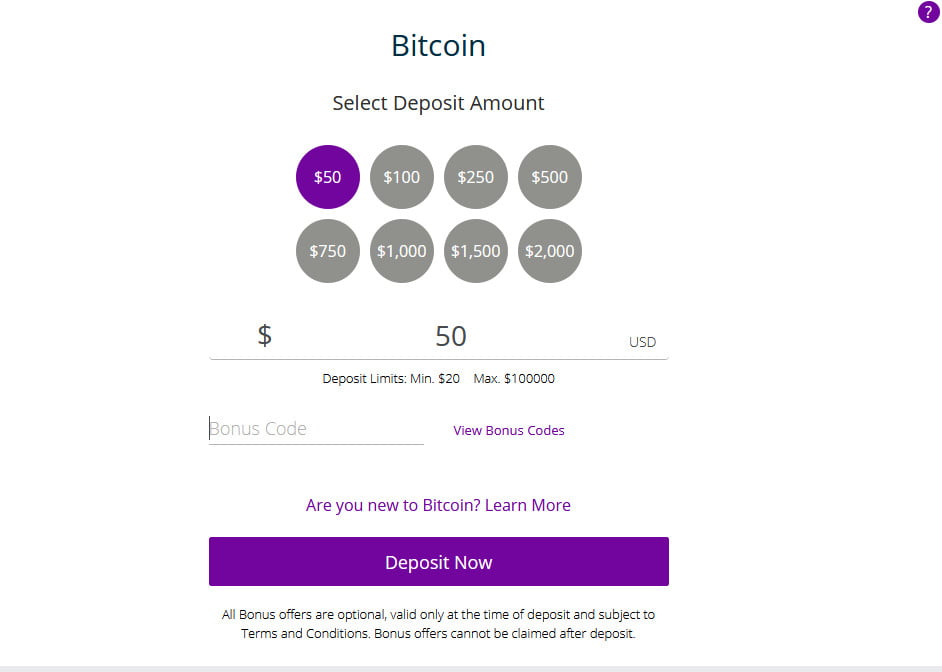
Task: Click the USD currency label
Action: [642, 342]
